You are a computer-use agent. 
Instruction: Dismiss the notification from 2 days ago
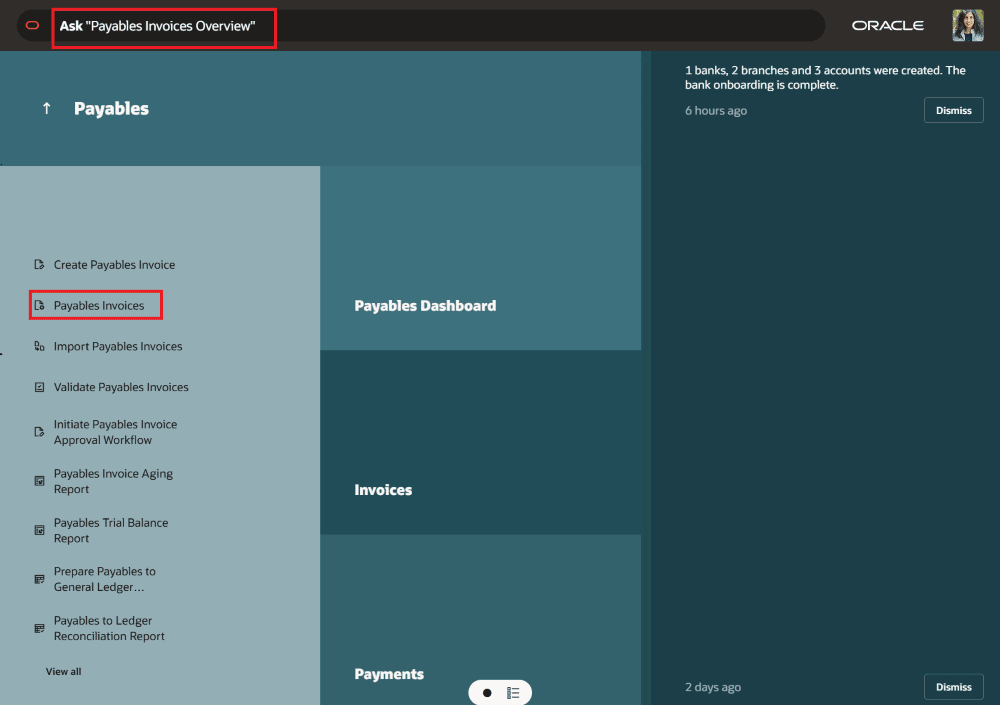(x=952, y=687)
